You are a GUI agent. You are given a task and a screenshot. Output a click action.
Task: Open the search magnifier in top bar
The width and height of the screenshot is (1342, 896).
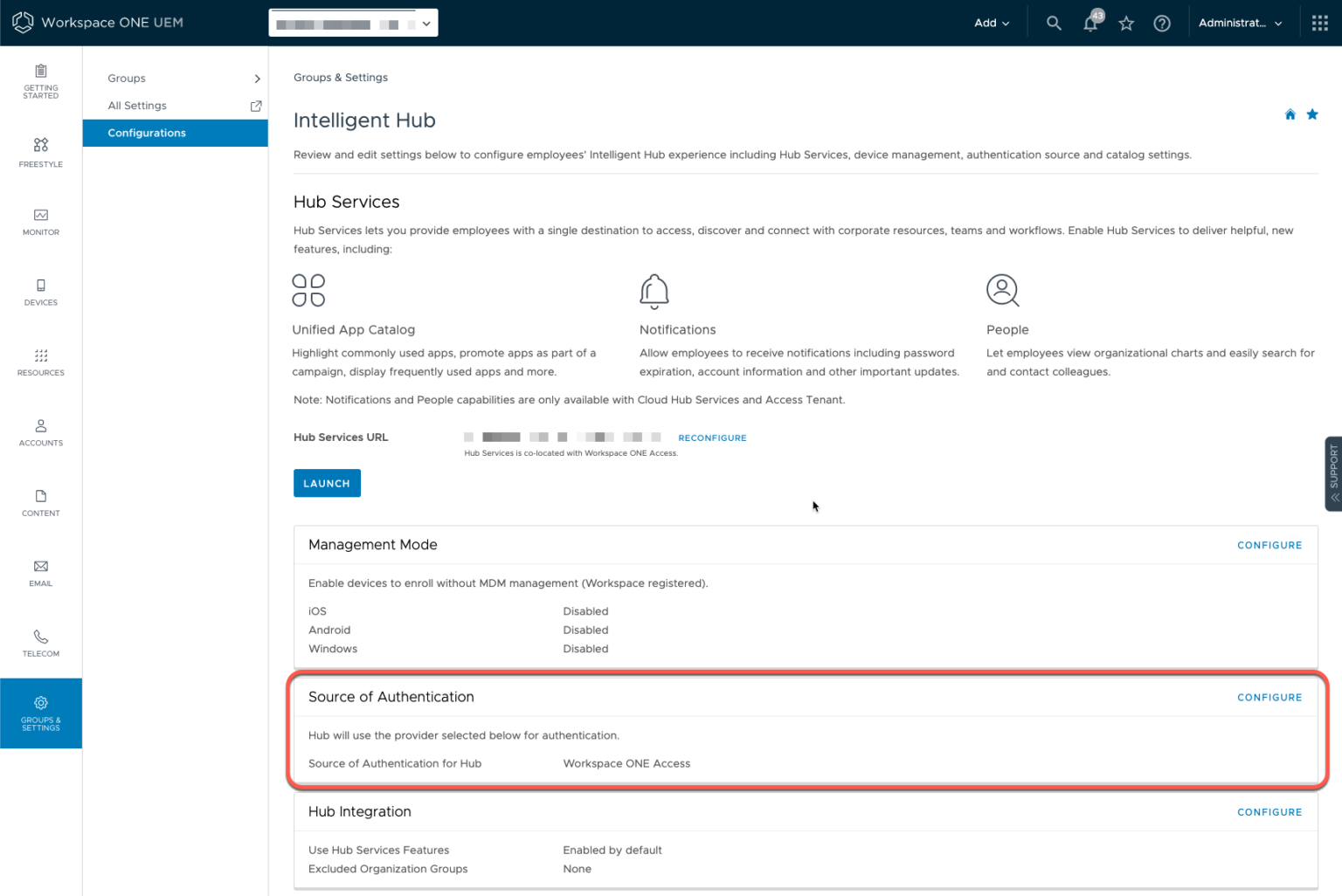(x=1054, y=23)
